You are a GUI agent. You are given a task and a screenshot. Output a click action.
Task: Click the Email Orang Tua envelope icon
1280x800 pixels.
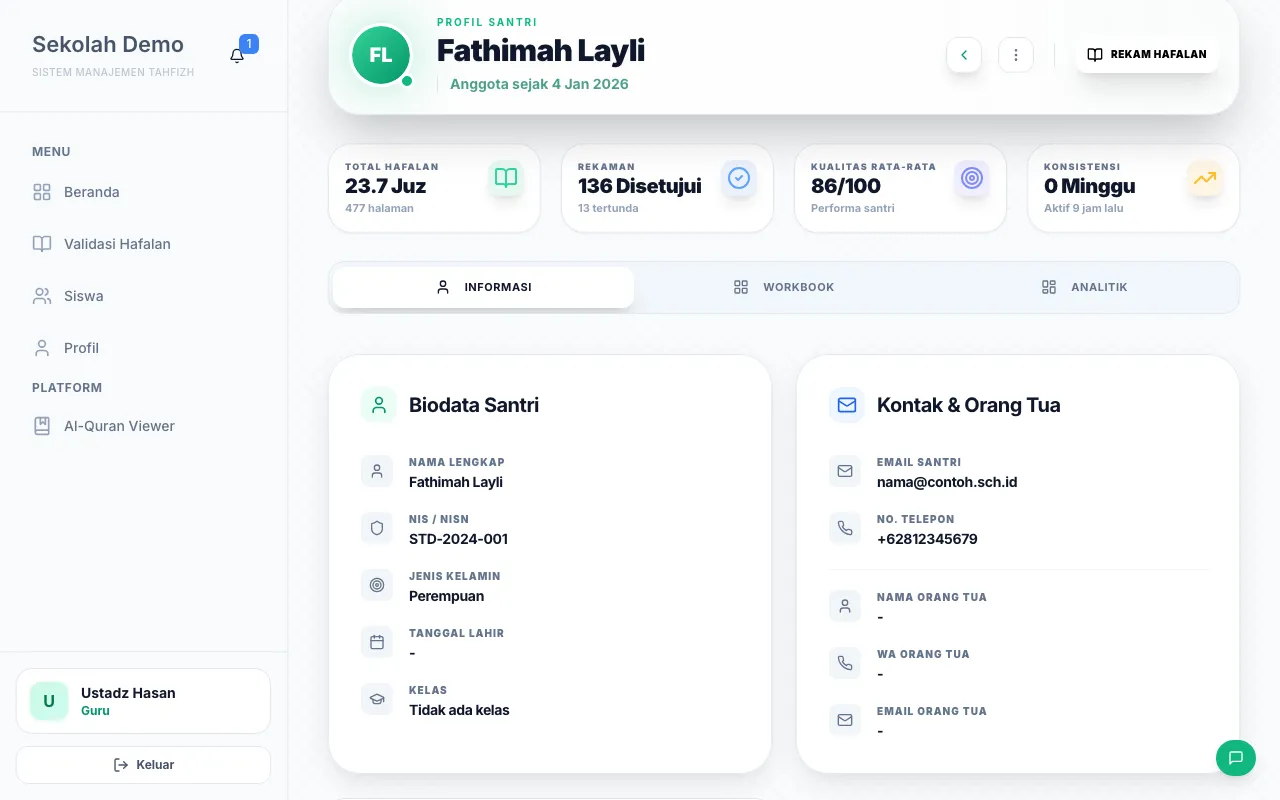[x=845, y=720]
